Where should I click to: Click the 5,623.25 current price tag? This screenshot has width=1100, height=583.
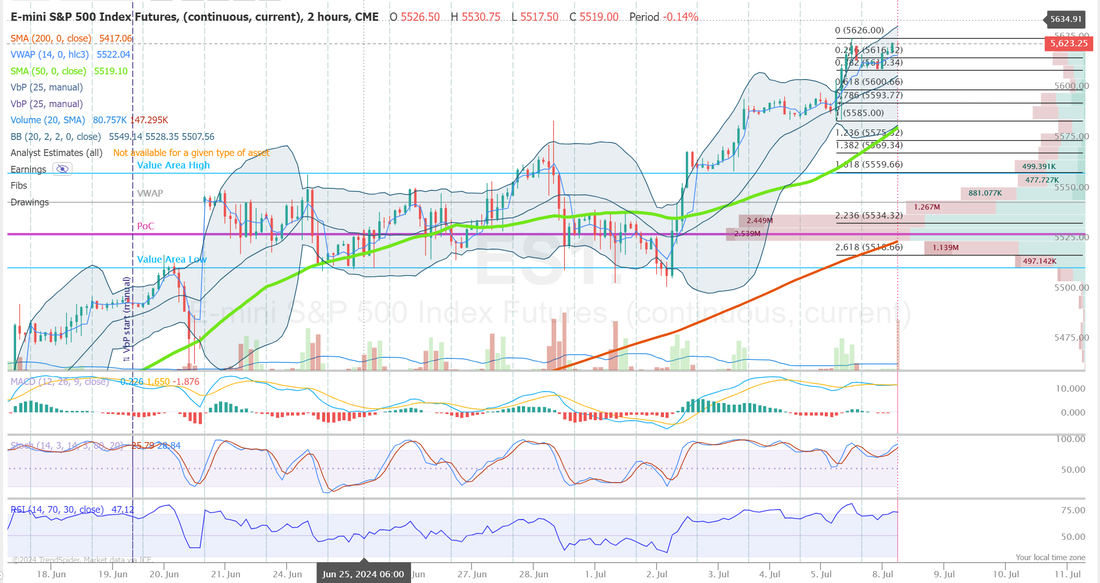point(1068,43)
